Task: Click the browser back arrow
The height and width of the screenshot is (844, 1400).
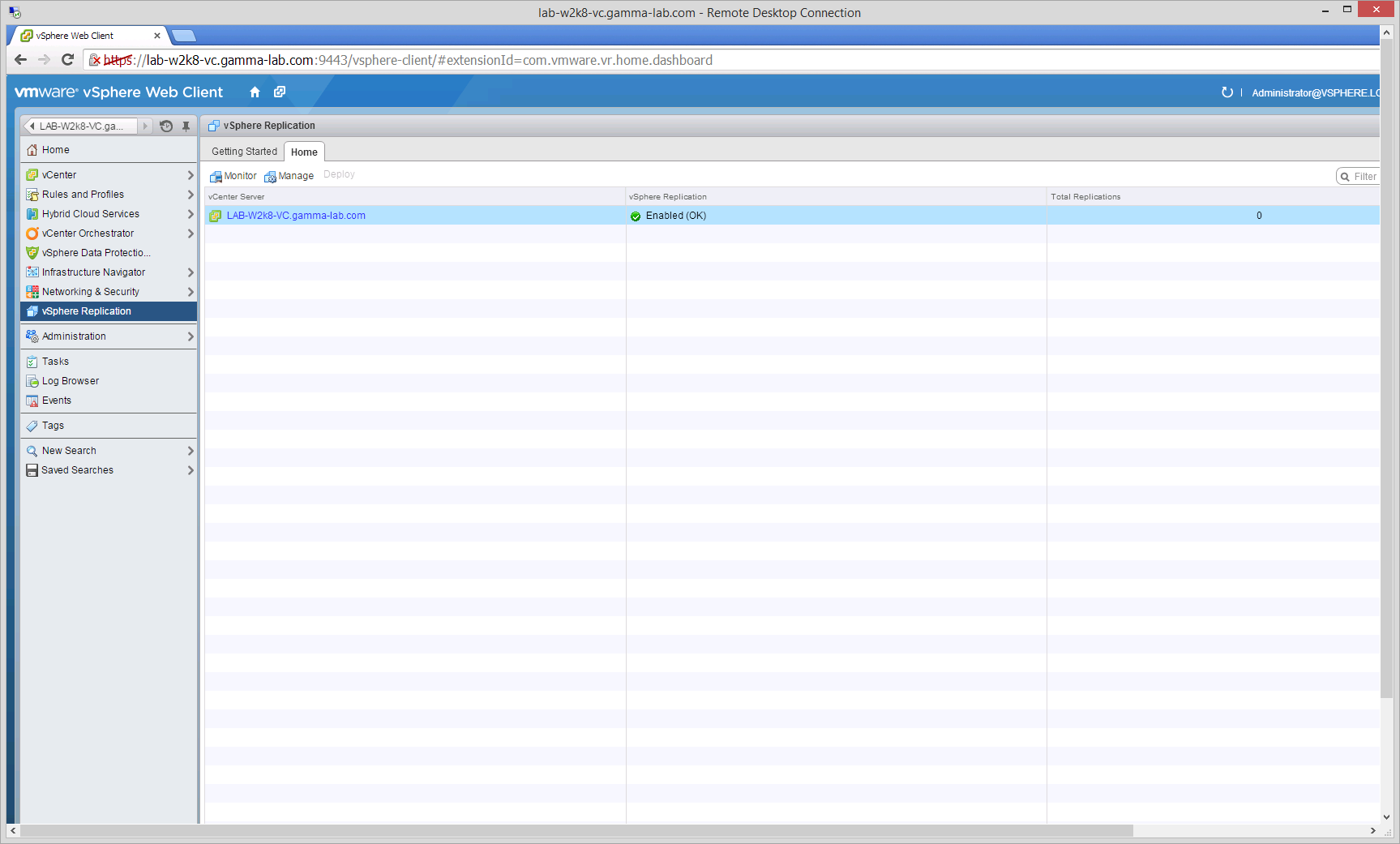Action: (21, 60)
